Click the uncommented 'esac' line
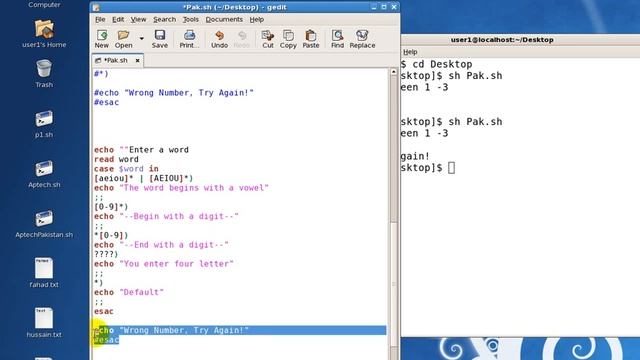This screenshot has width=640, height=360. tap(104, 311)
